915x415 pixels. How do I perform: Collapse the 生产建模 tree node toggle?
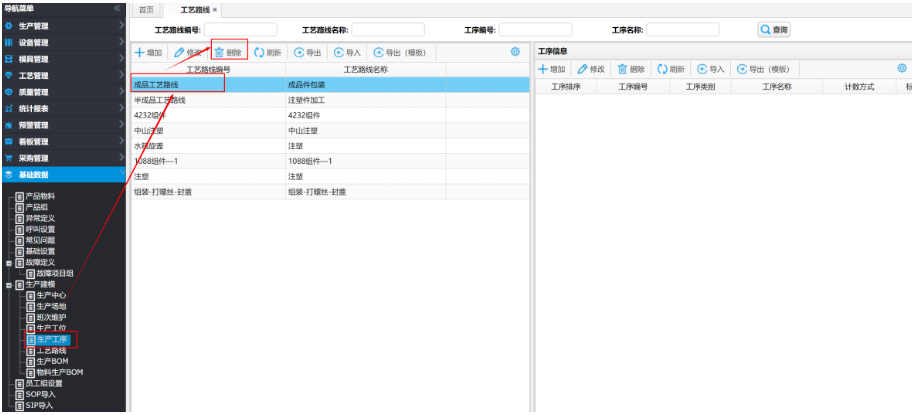(x=9, y=285)
